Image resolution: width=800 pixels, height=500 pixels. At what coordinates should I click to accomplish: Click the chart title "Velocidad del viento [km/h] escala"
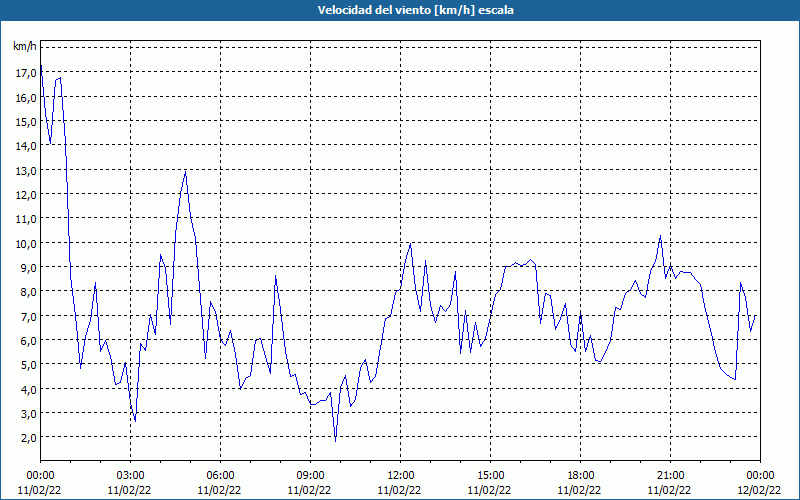pyautogui.click(x=415, y=10)
